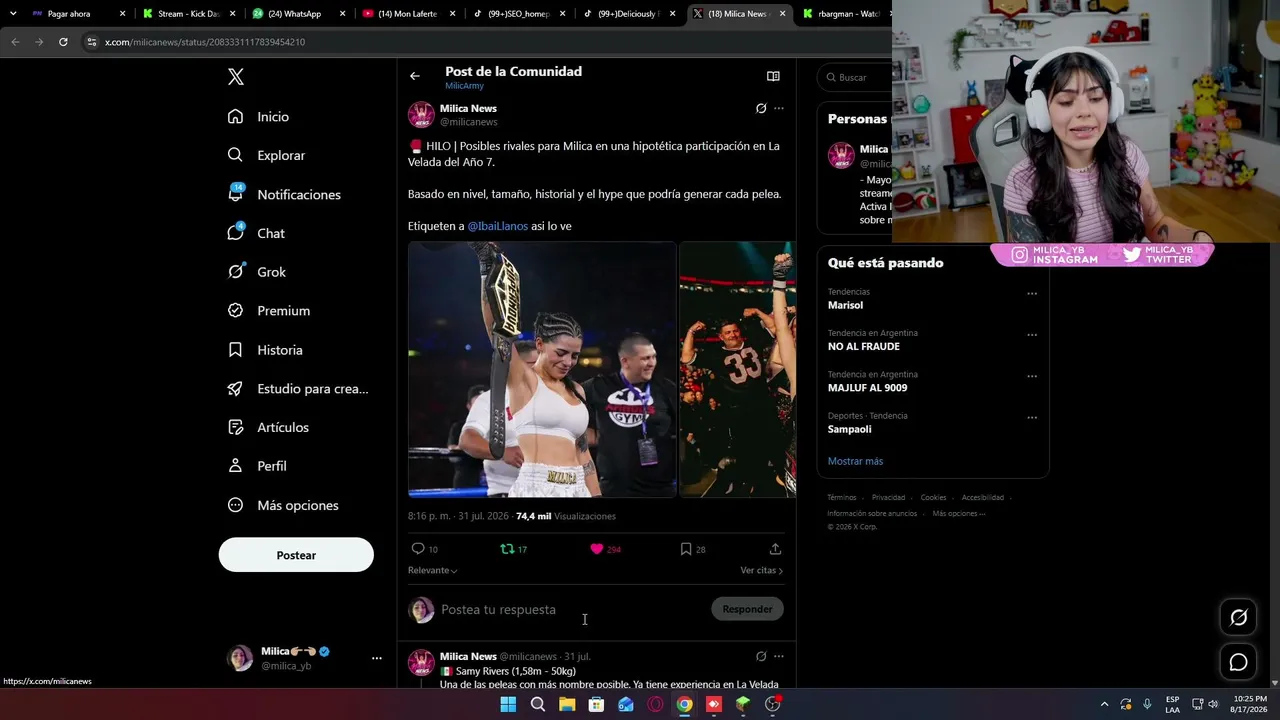
Task: Open Chat from the sidebar
Action: (x=256, y=233)
